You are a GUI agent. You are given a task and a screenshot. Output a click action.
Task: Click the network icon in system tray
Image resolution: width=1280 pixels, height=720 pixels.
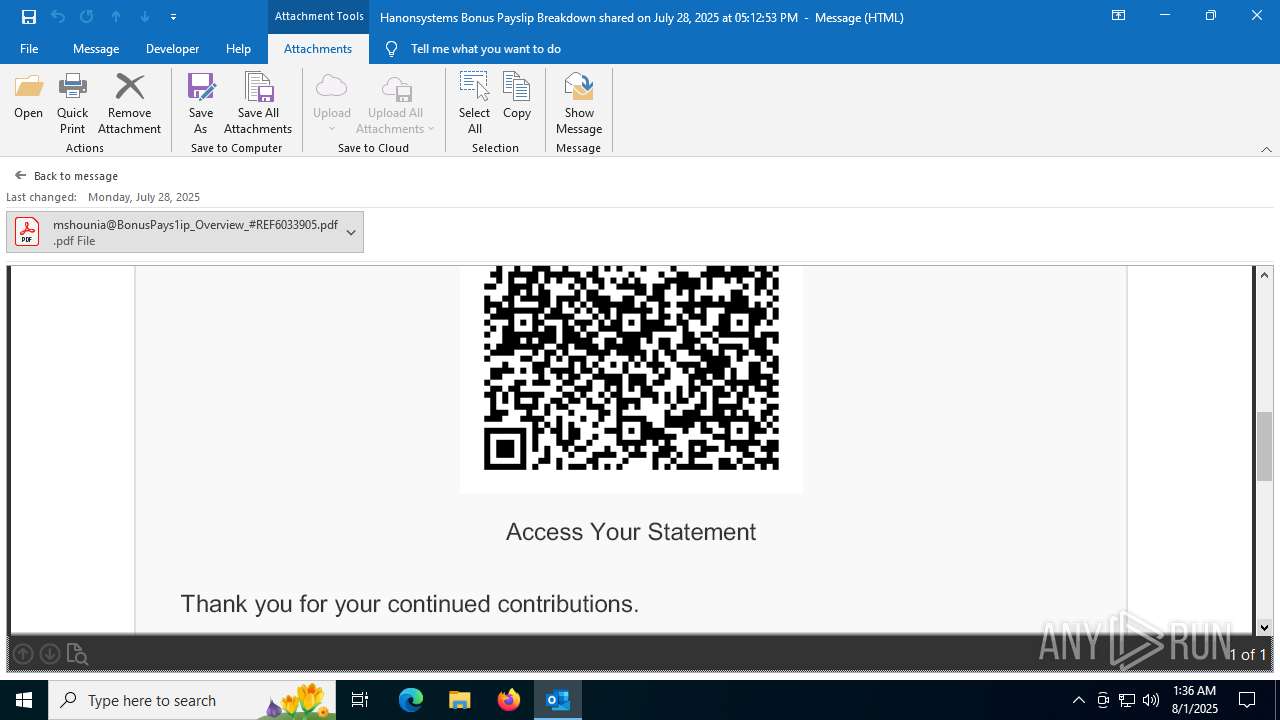[x=1127, y=700]
